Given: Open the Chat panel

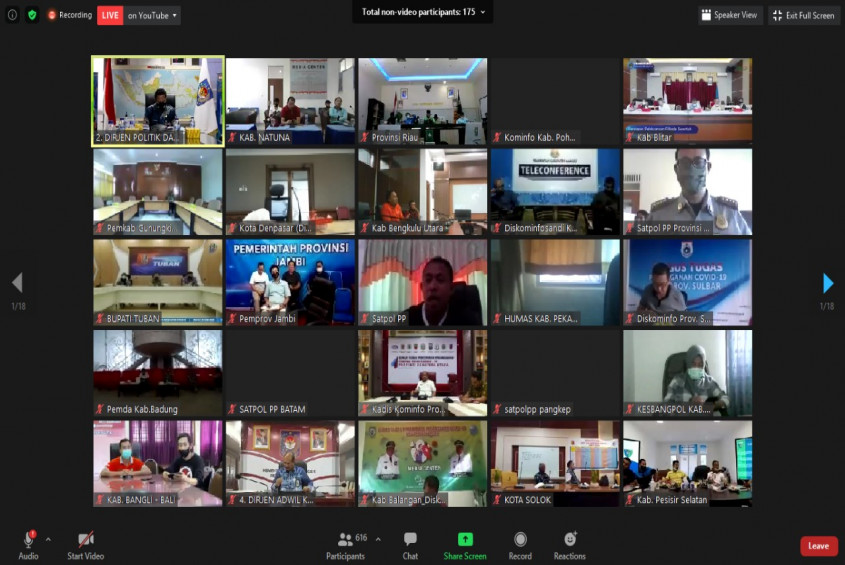Looking at the screenshot, I should pos(410,546).
